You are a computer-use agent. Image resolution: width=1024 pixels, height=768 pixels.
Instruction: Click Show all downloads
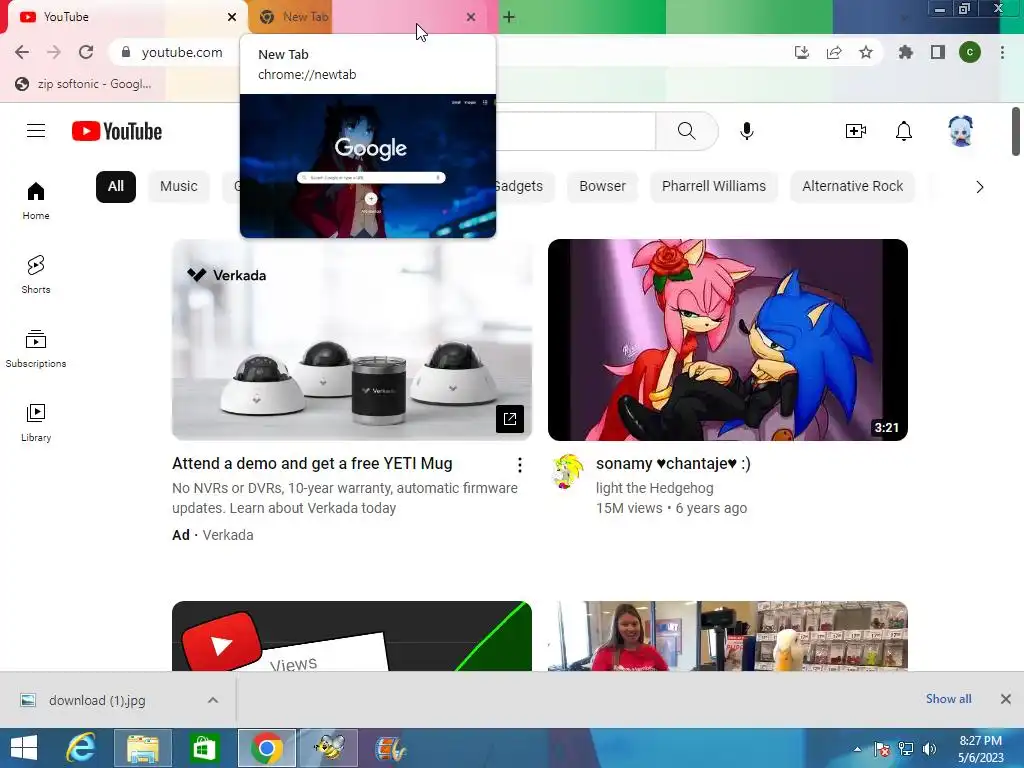point(948,699)
